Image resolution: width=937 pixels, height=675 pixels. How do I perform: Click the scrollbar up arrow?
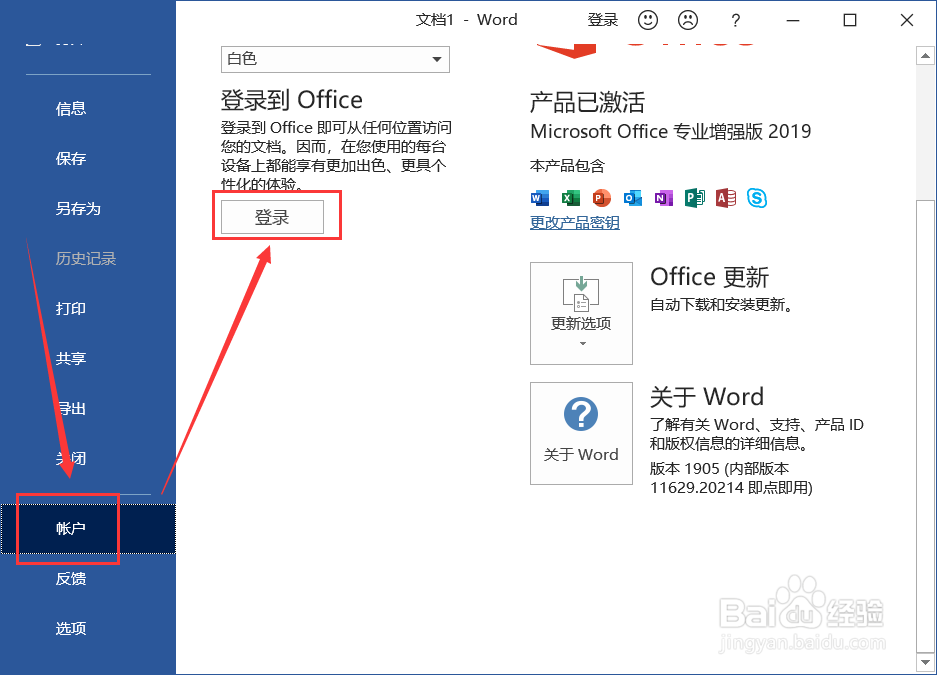[925, 56]
